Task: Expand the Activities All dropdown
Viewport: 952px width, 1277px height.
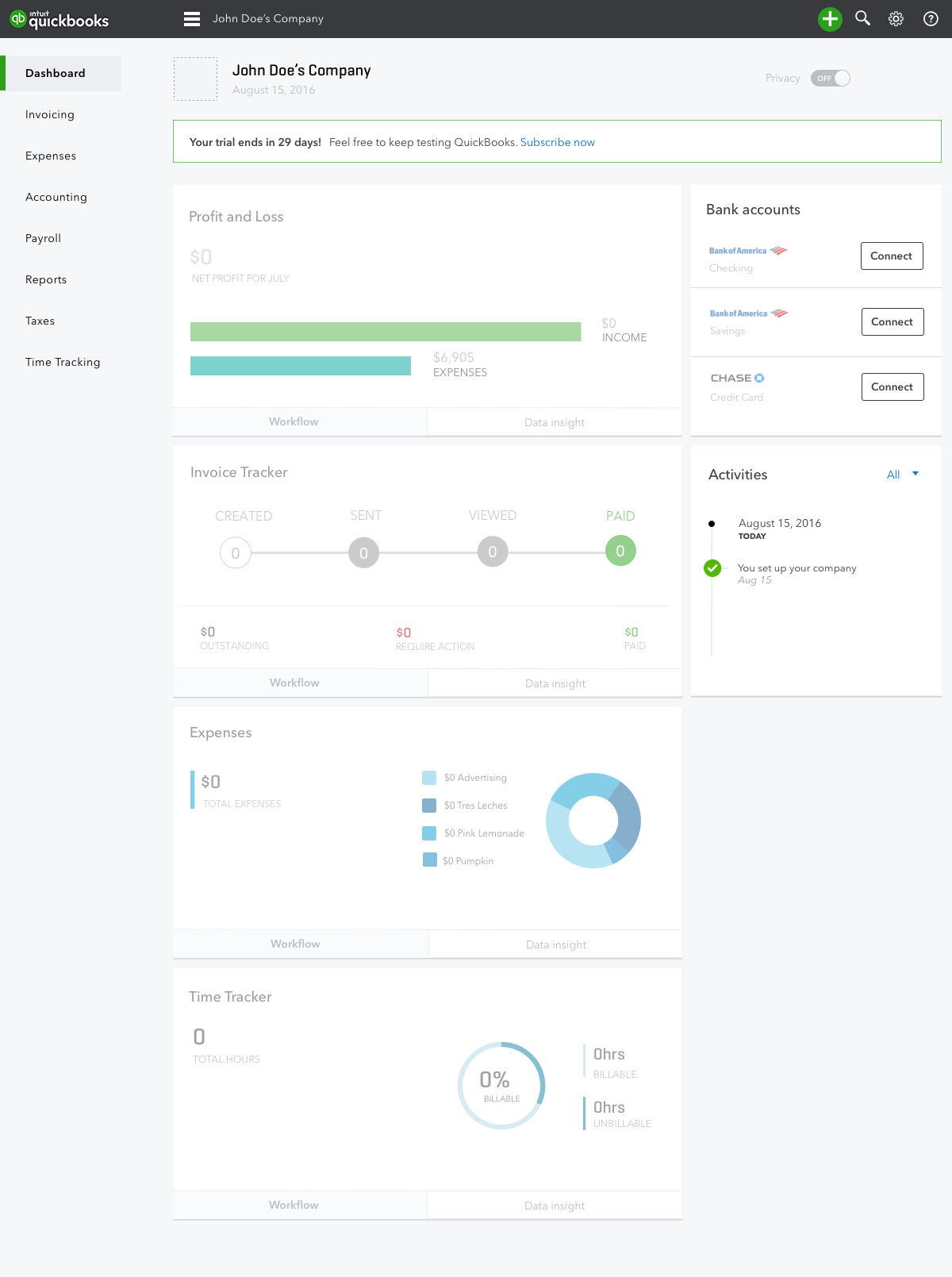Action: pyautogui.click(x=903, y=475)
